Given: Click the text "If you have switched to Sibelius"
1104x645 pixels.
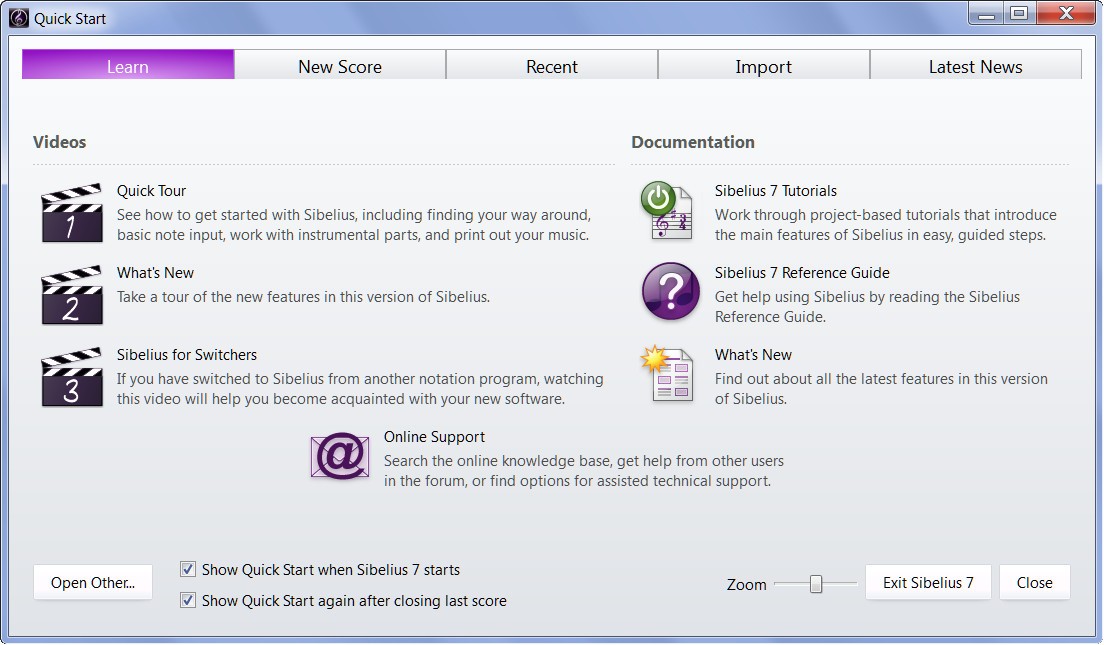Looking at the screenshot, I should [360, 389].
